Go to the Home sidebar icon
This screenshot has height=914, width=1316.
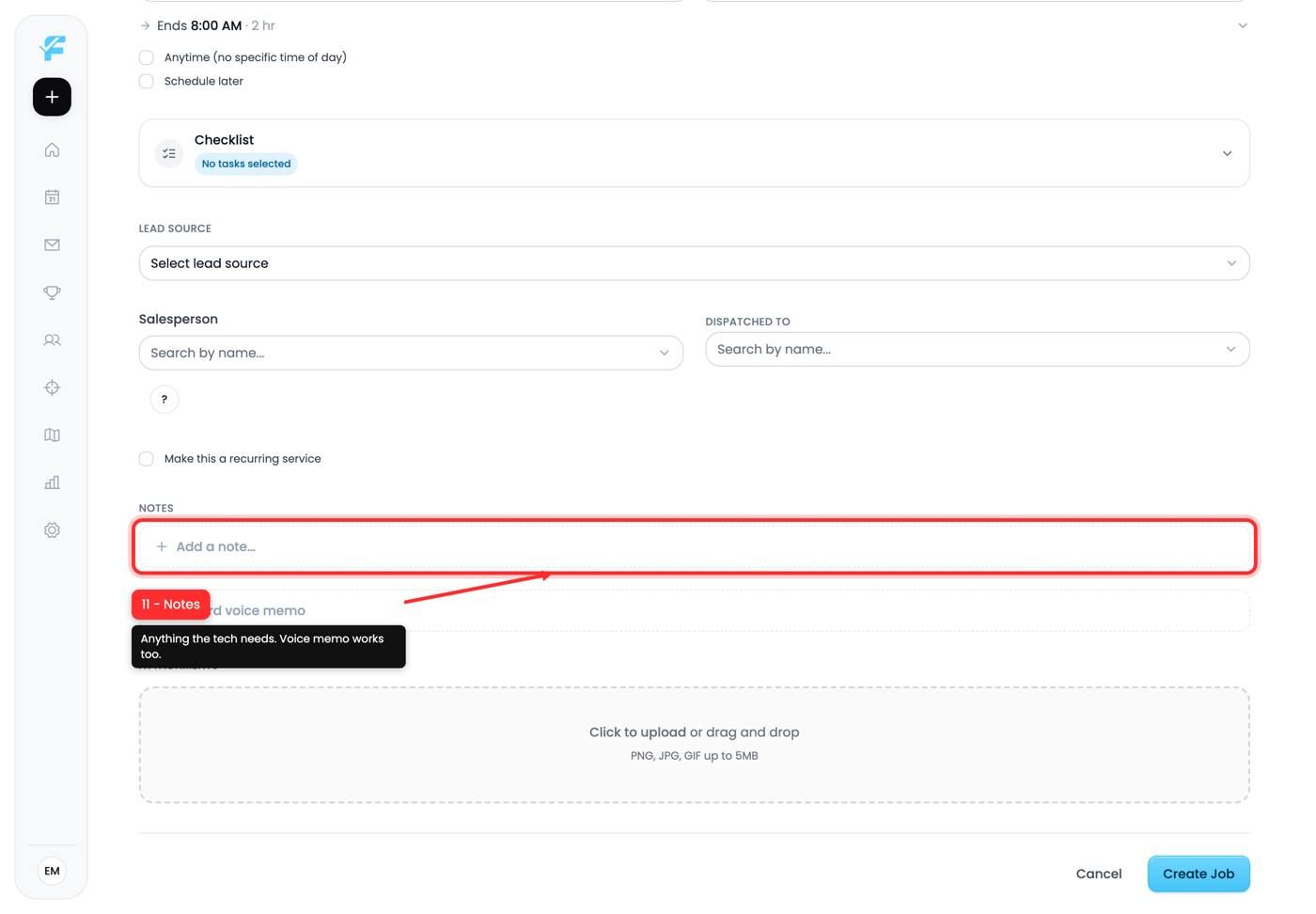[52, 150]
